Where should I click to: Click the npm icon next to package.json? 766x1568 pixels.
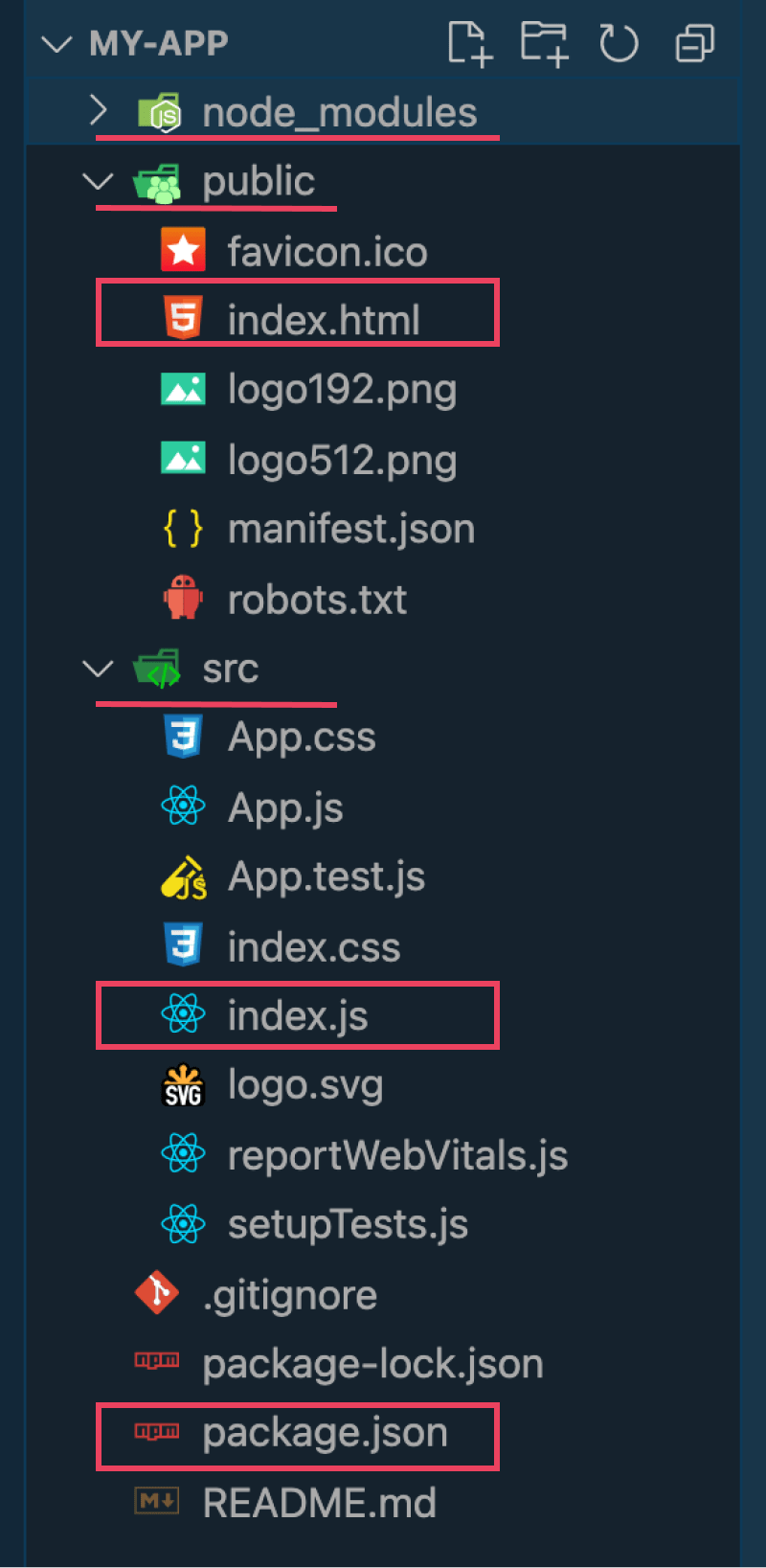click(x=155, y=1430)
